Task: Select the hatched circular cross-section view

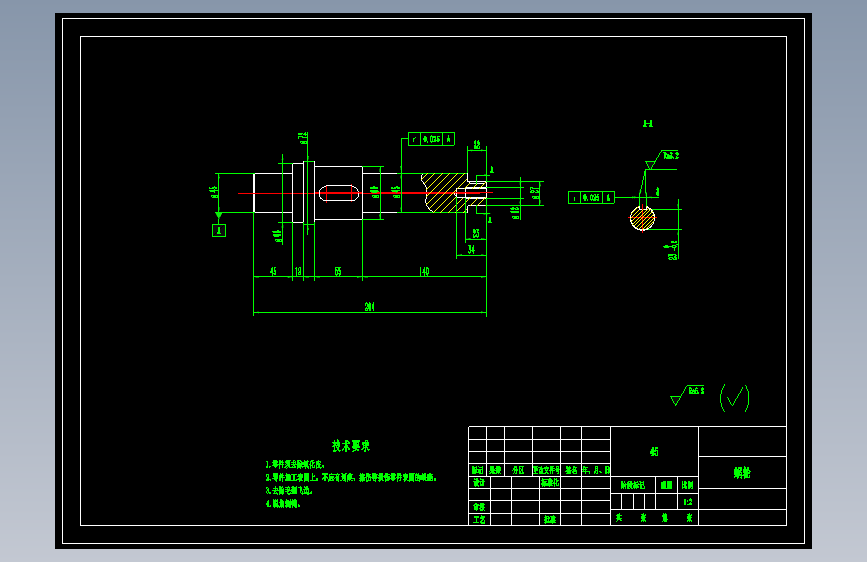Action: pyautogui.click(x=643, y=218)
